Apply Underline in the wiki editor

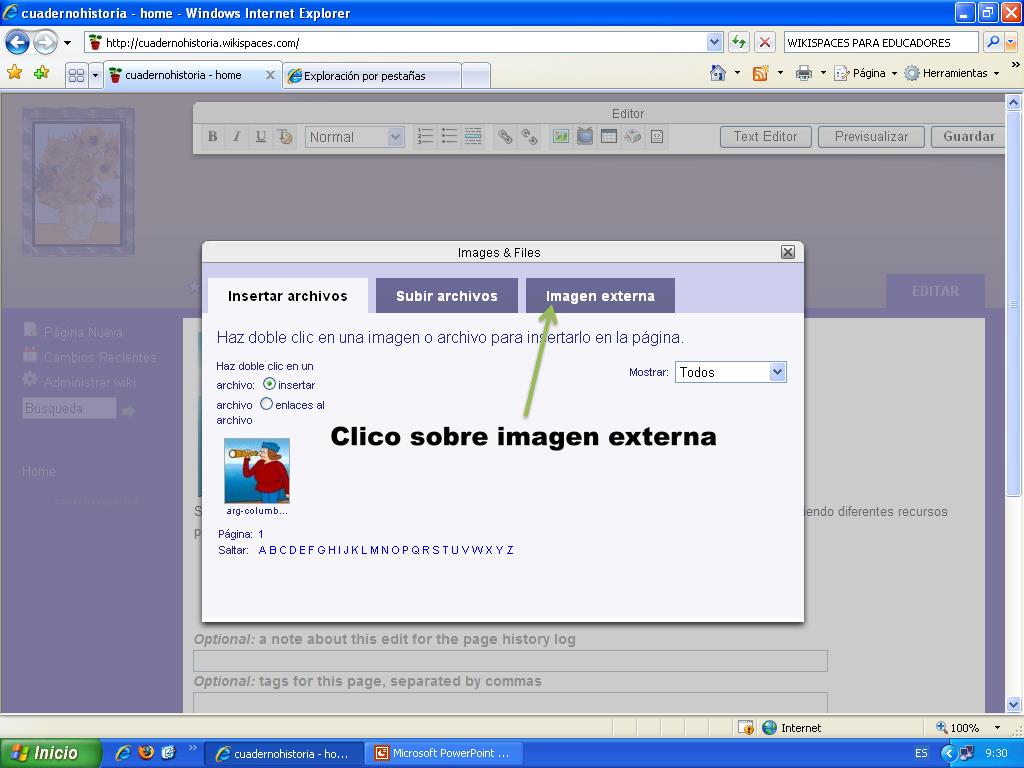tap(261, 136)
